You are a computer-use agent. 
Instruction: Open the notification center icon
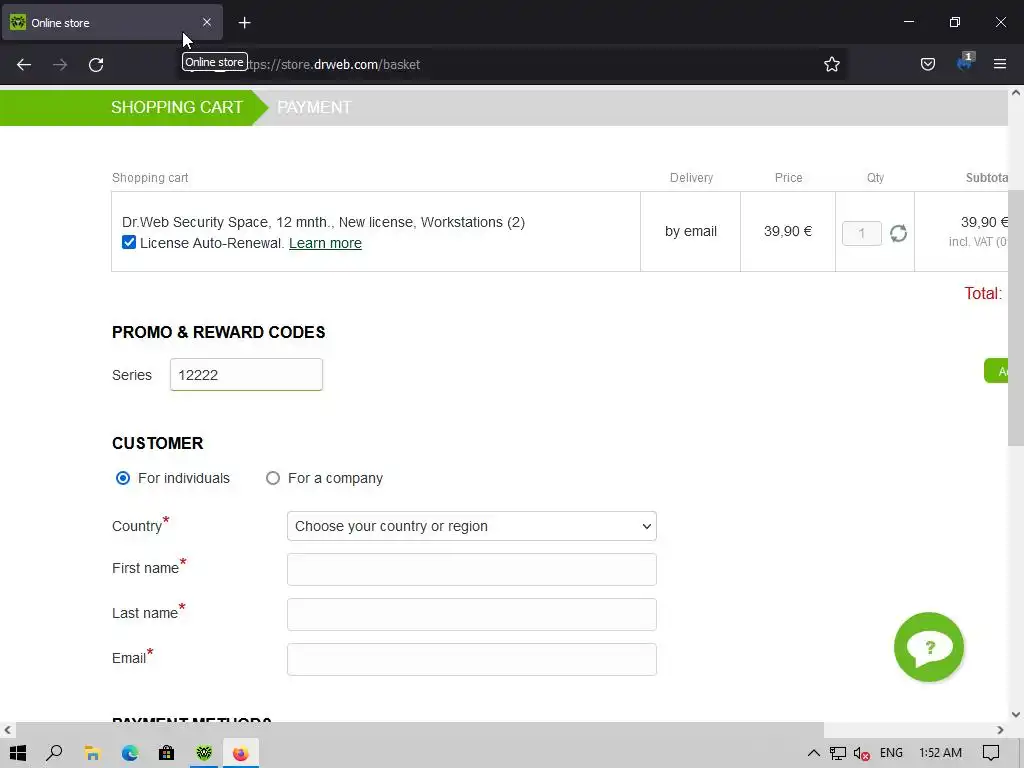click(x=991, y=753)
